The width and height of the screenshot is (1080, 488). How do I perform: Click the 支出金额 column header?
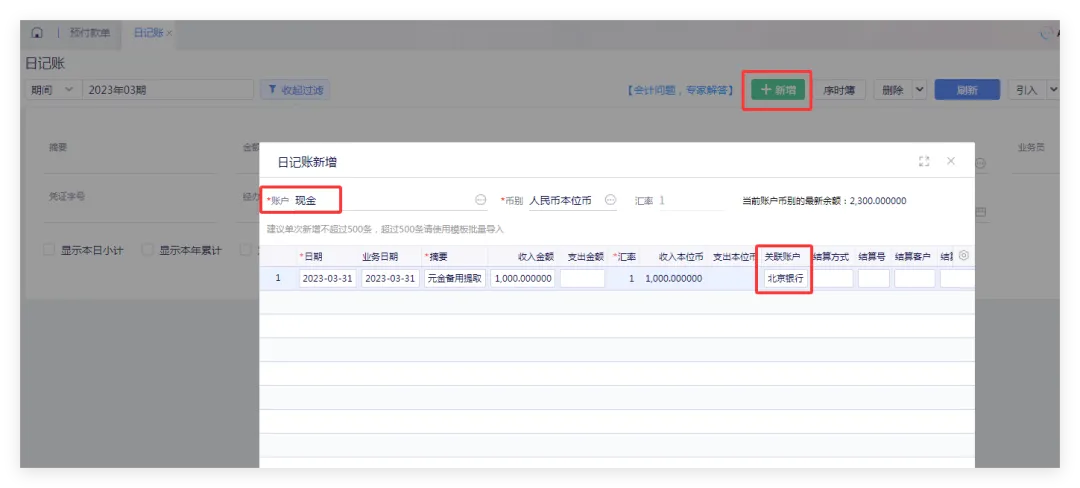[585, 256]
